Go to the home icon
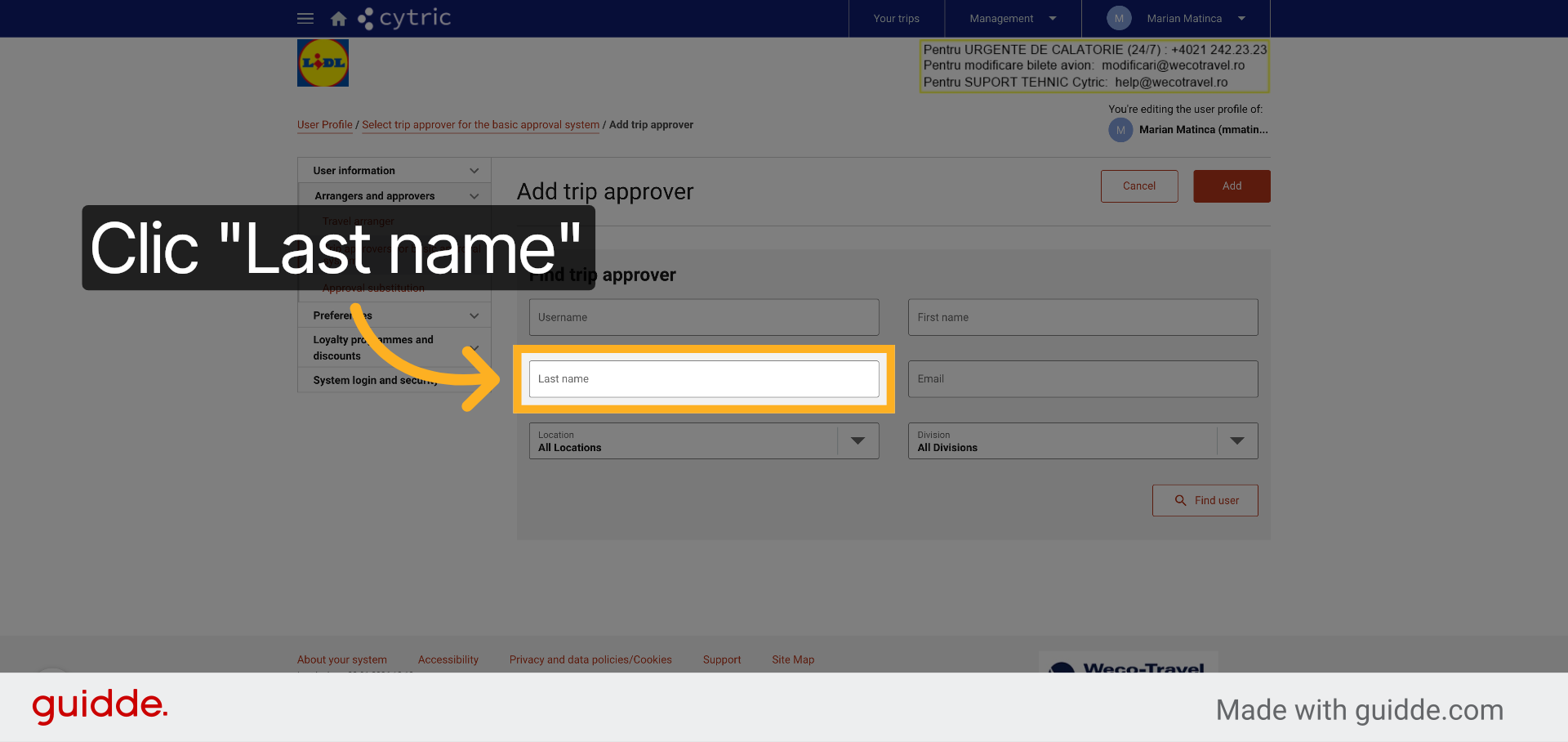This screenshot has height=742, width=1568. (338, 19)
